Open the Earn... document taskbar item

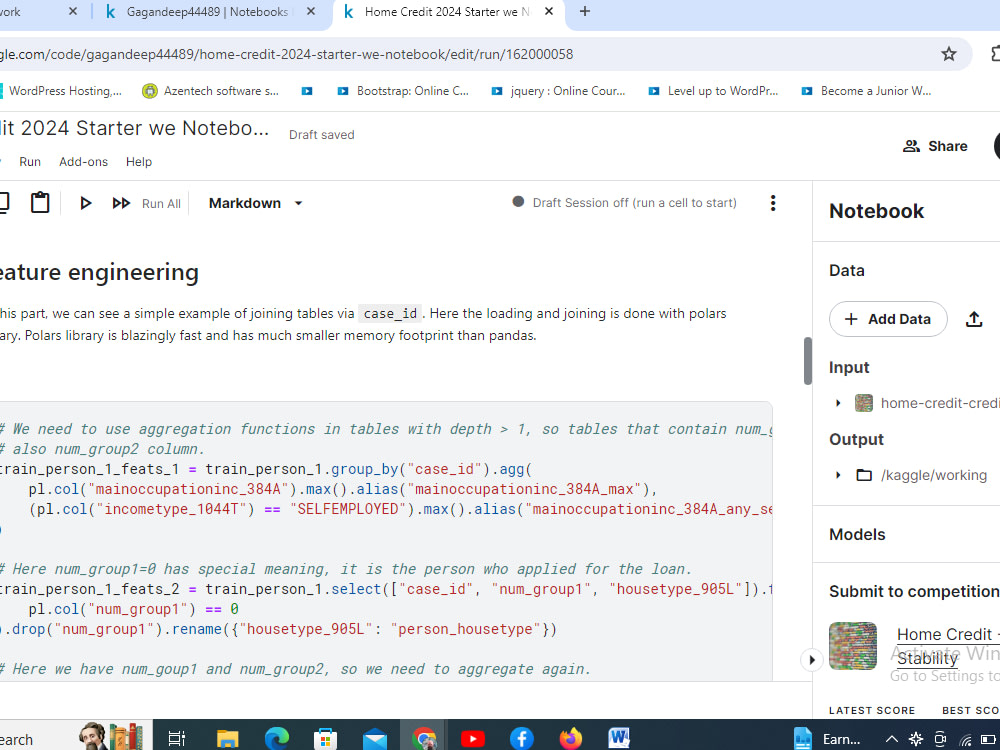[x=827, y=739]
